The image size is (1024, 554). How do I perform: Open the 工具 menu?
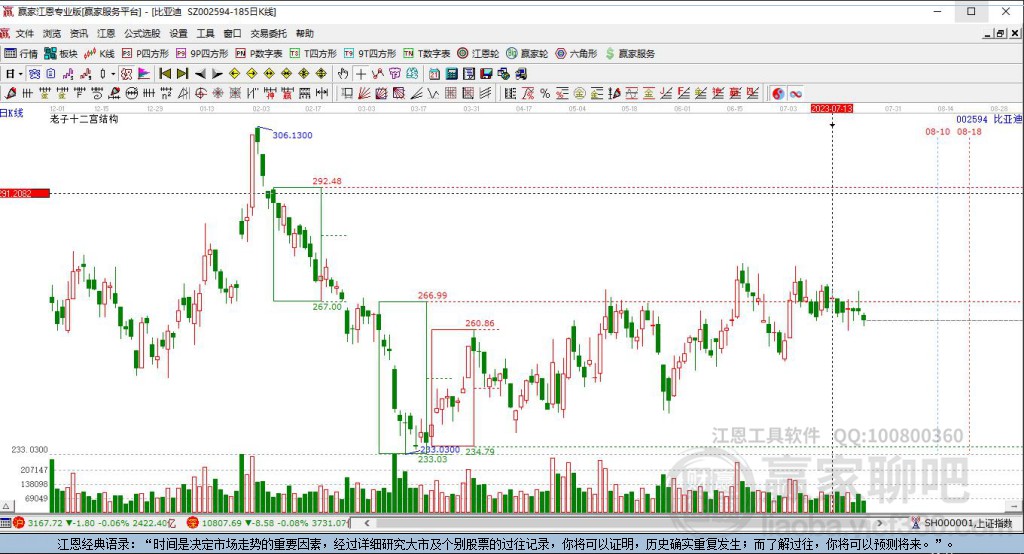205,33
